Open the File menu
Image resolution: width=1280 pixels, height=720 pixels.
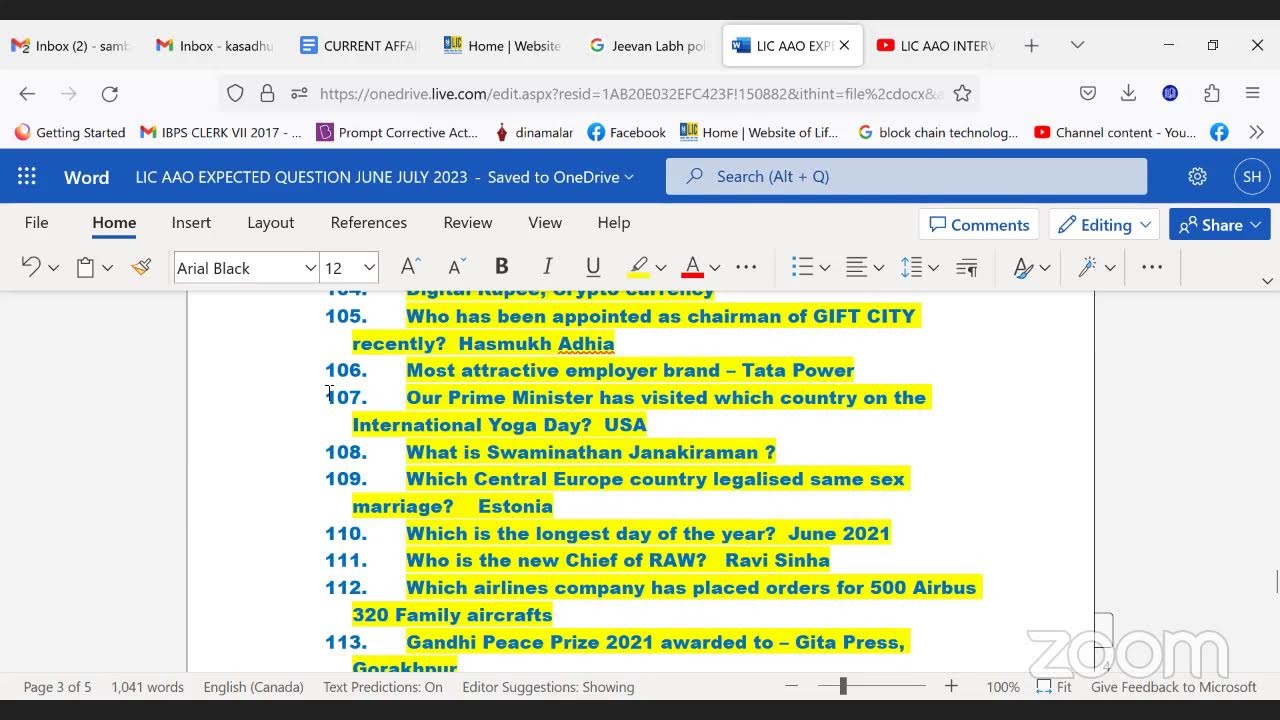click(36, 222)
